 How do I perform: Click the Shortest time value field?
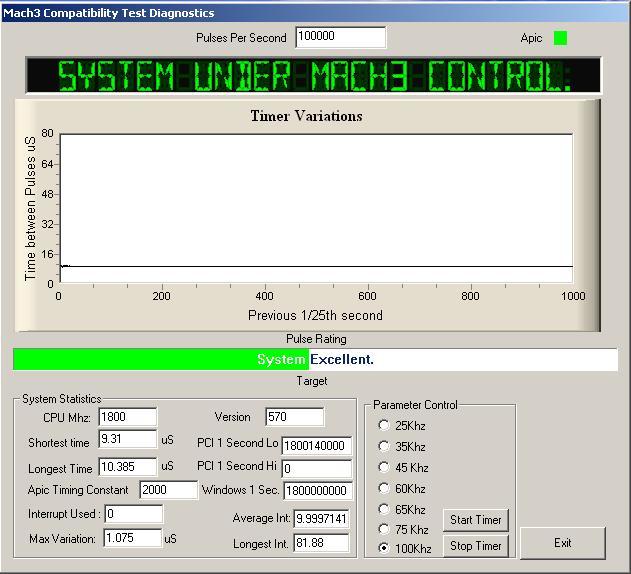tap(127, 439)
